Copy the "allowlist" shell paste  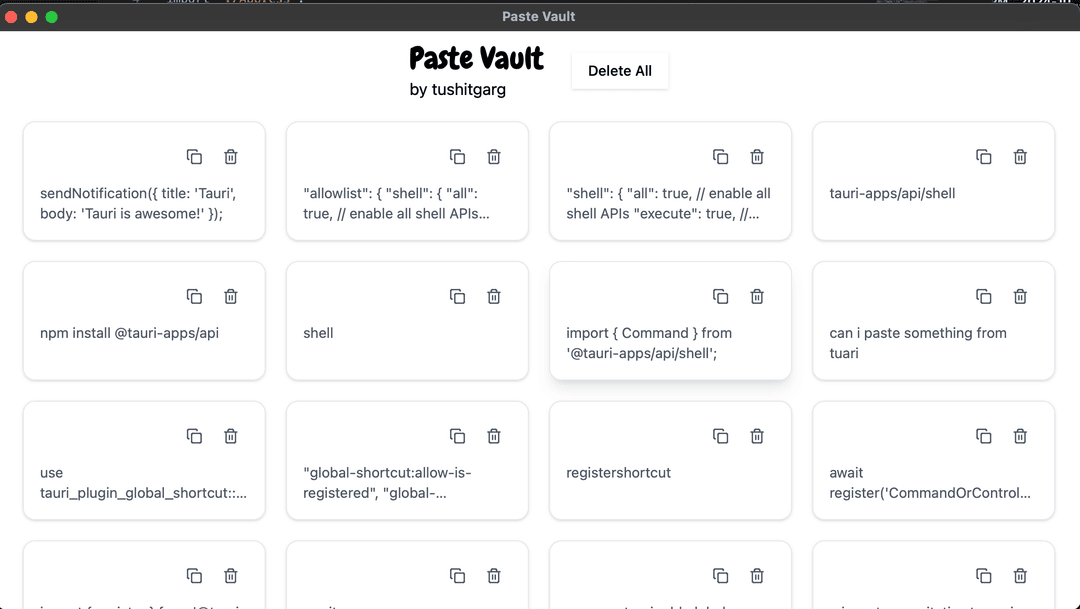coord(457,157)
